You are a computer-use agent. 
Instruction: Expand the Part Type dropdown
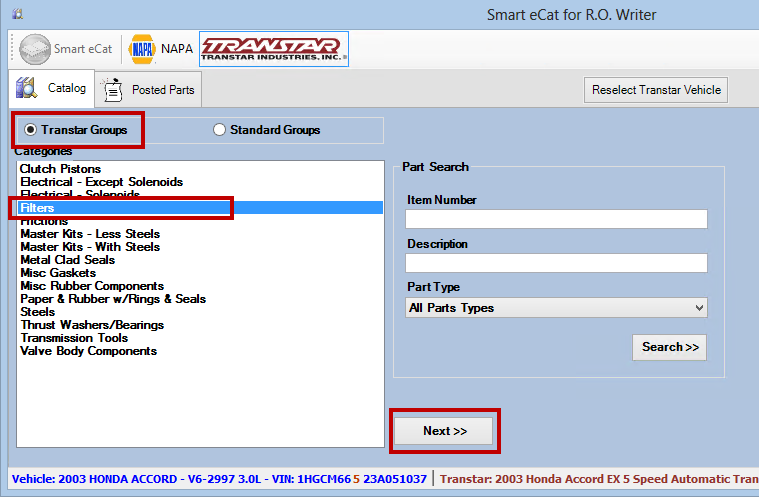click(x=556, y=308)
